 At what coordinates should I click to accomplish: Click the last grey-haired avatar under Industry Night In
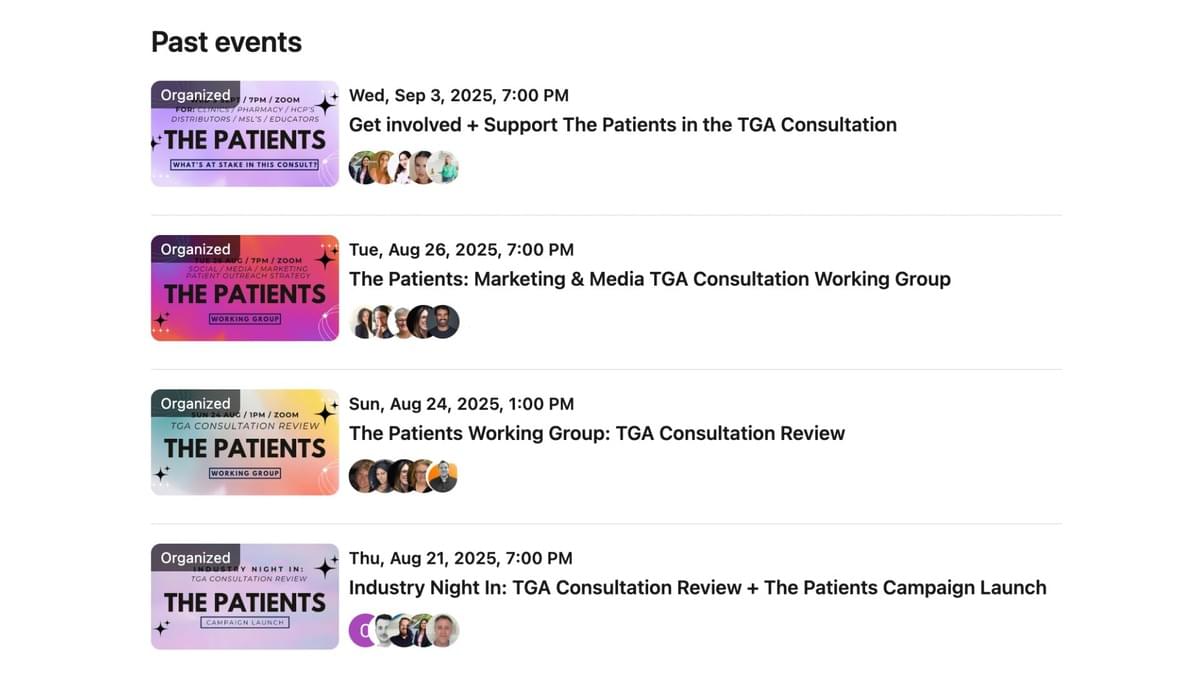coord(444,630)
